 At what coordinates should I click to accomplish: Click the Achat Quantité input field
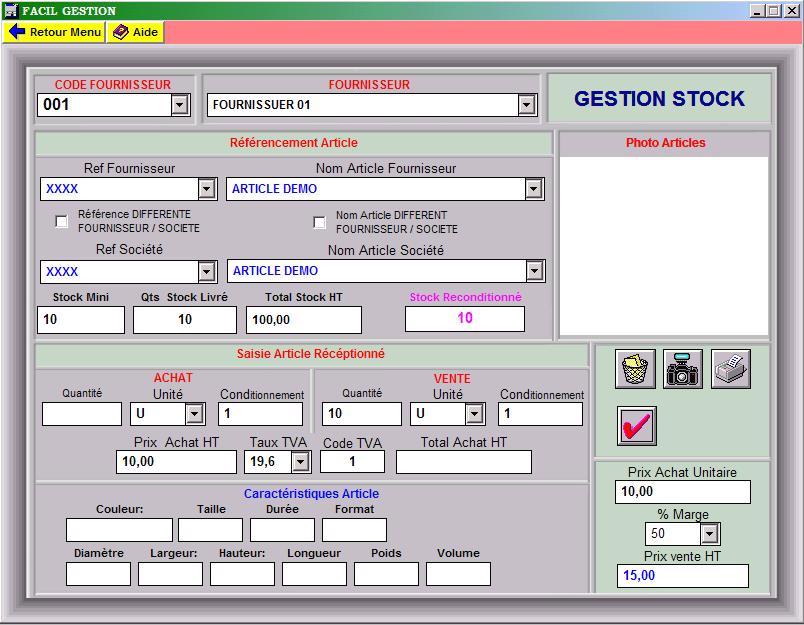[x=82, y=414]
